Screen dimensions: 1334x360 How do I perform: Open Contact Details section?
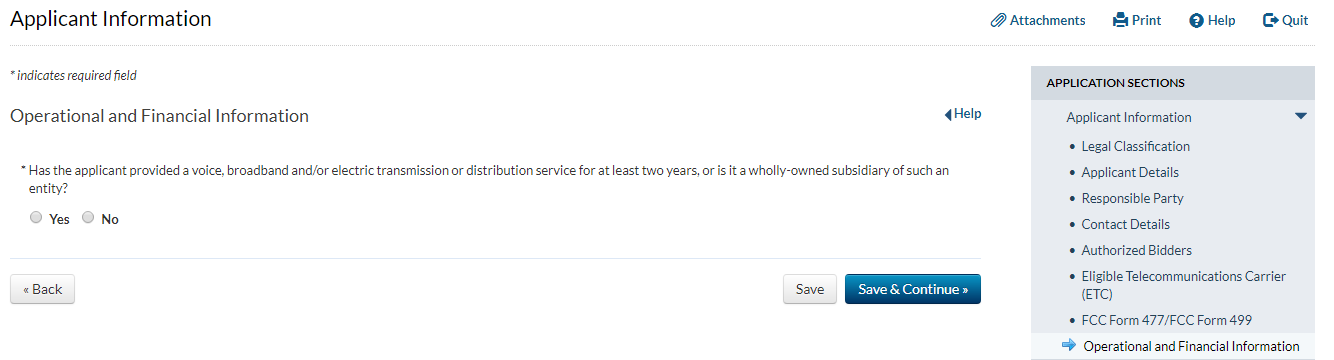tap(1125, 224)
